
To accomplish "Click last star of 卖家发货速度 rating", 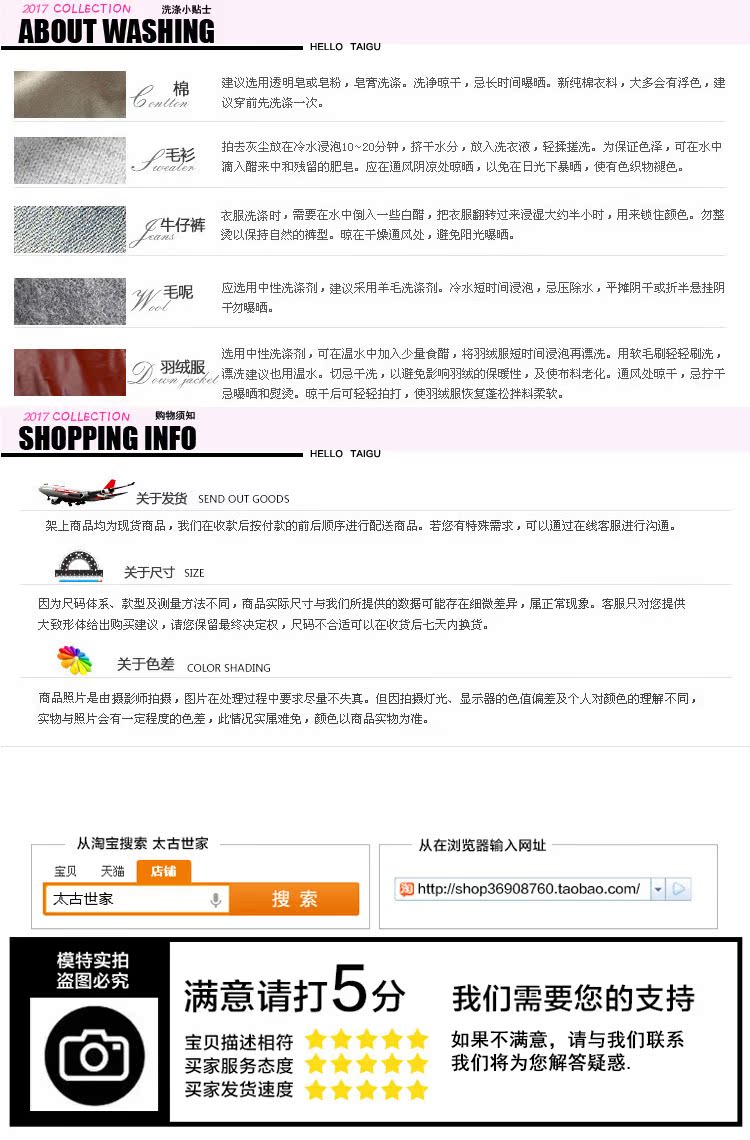I will [x=417, y=1089].
